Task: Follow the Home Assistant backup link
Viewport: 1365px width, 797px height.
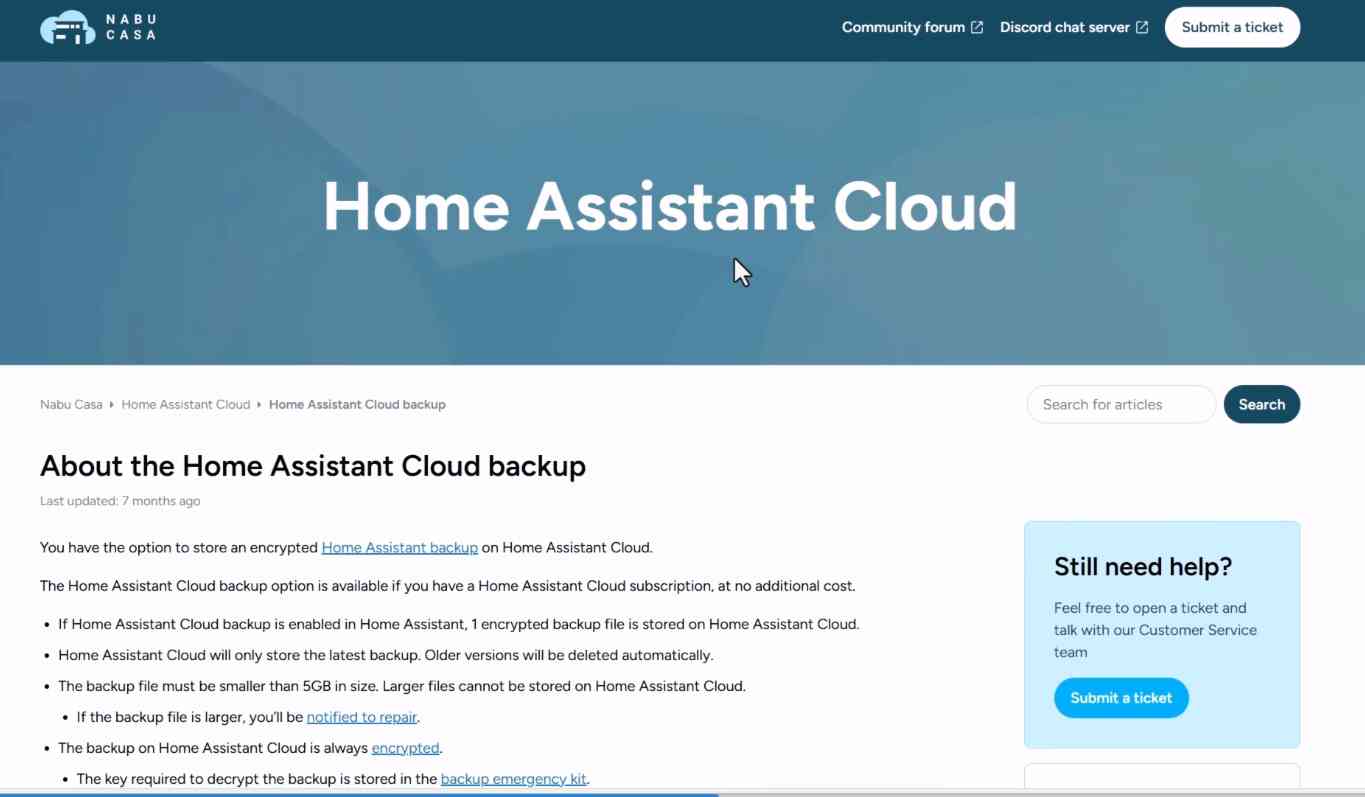Action: pyautogui.click(x=399, y=548)
